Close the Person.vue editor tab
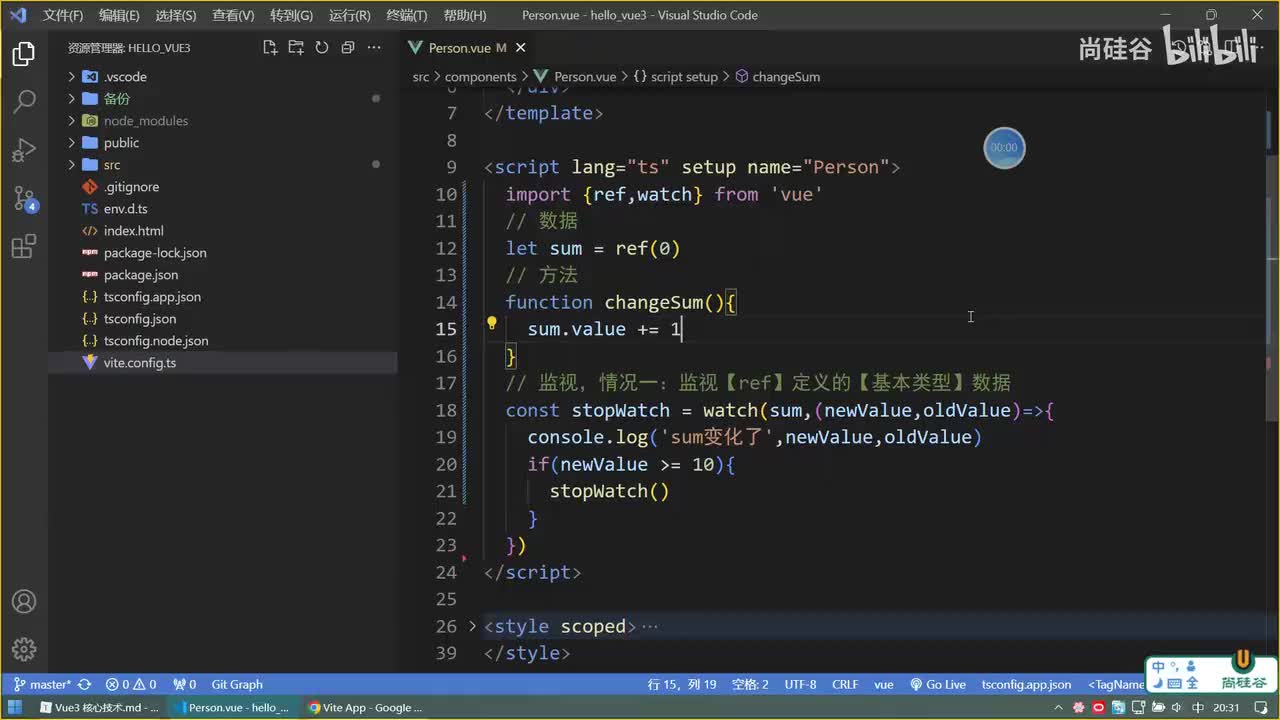The image size is (1280, 720). click(x=520, y=47)
